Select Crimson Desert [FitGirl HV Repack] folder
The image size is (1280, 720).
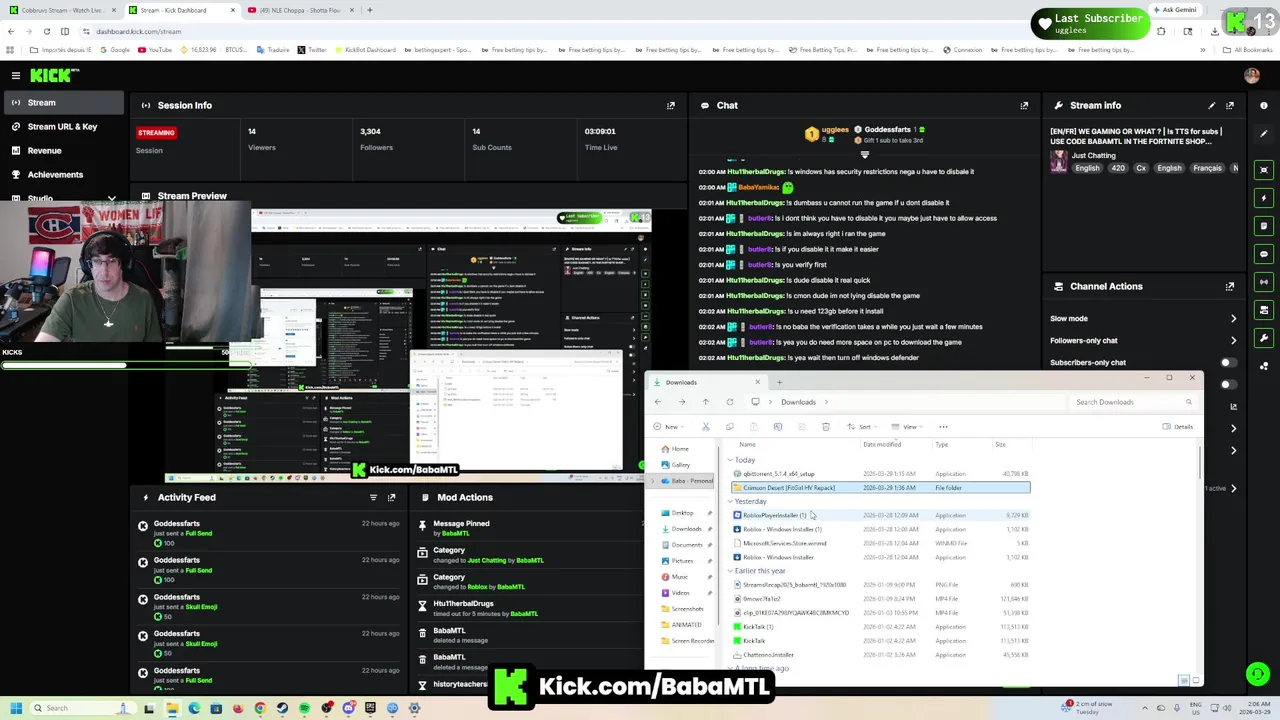pos(880,488)
